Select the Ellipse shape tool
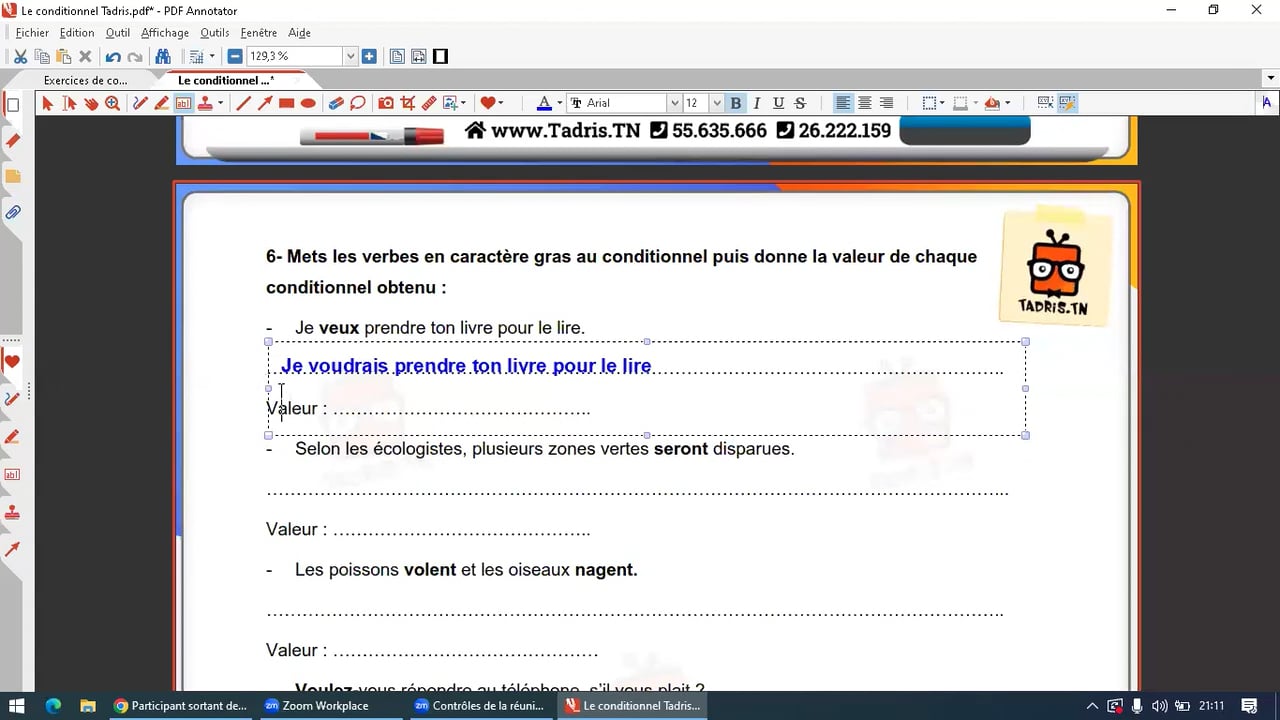Image resolution: width=1280 pixels, height=720 pixels. [x=308, y=103]
